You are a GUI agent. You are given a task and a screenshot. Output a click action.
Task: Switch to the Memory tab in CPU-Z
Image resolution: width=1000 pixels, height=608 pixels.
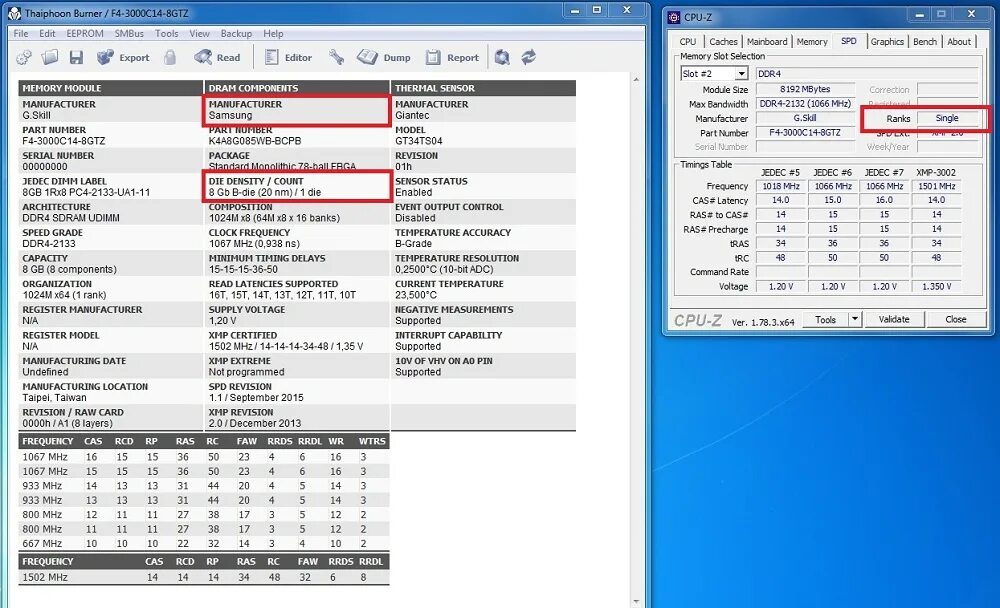click(x=812, y=41)
